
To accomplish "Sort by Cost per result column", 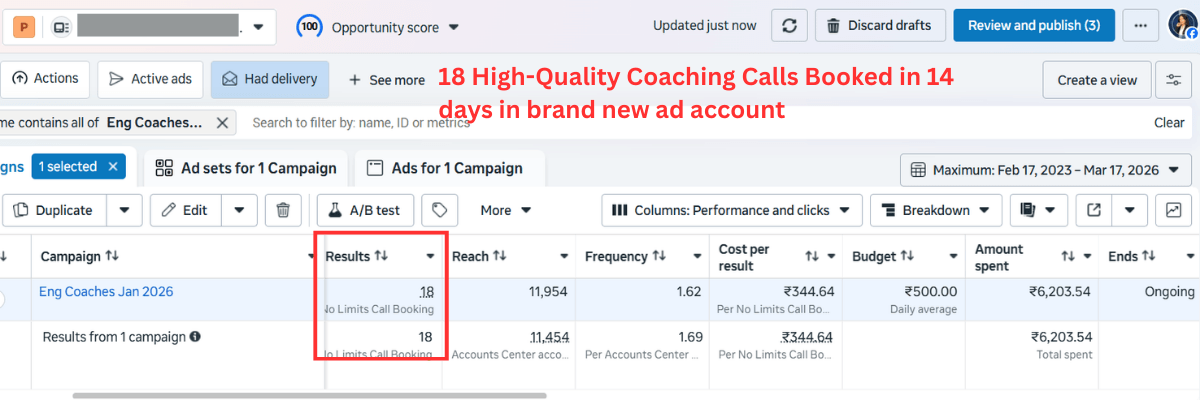I will pyautogui.click(x=812, y=256).
